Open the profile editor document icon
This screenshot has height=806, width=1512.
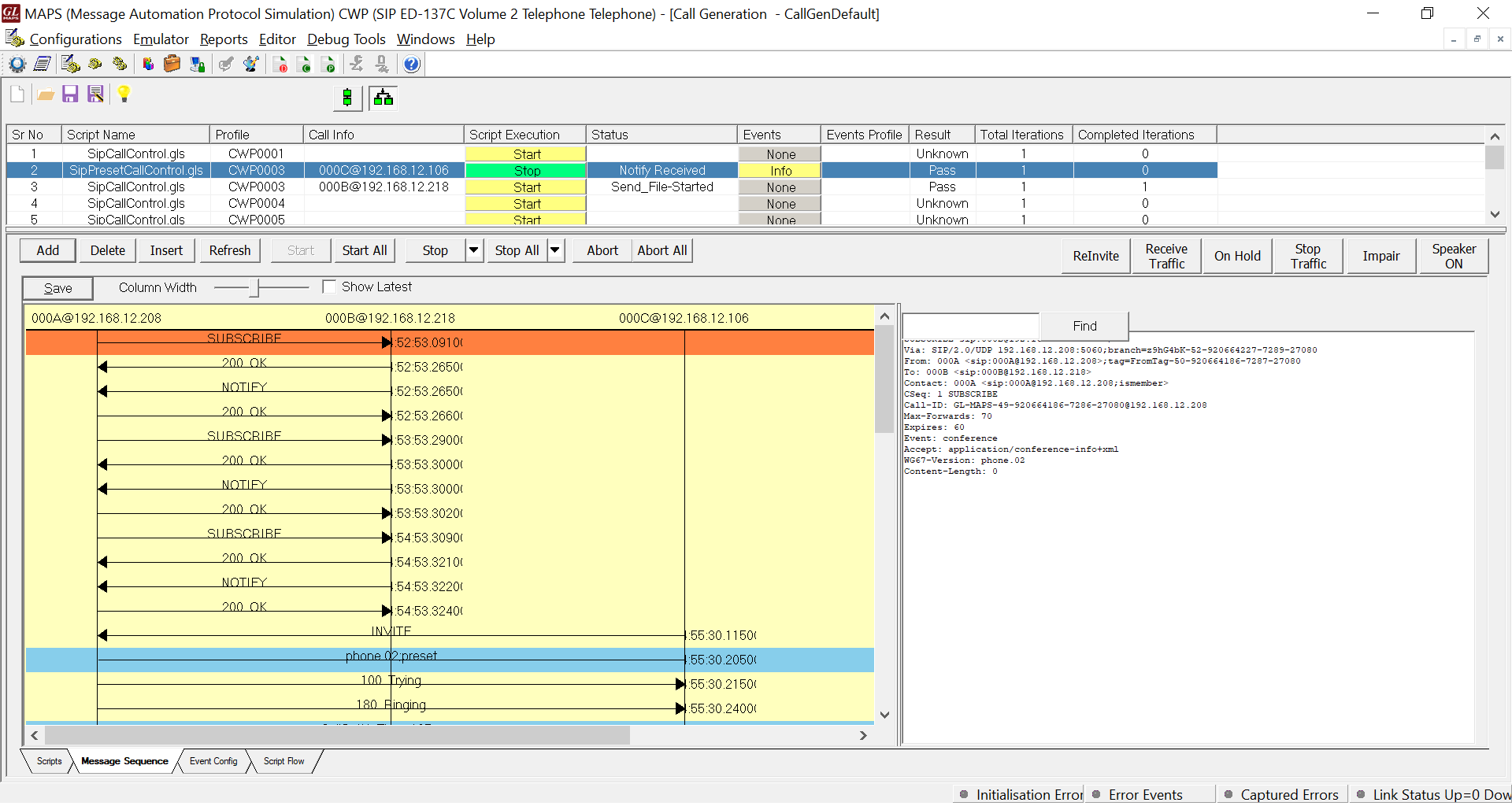pos(43,65)
